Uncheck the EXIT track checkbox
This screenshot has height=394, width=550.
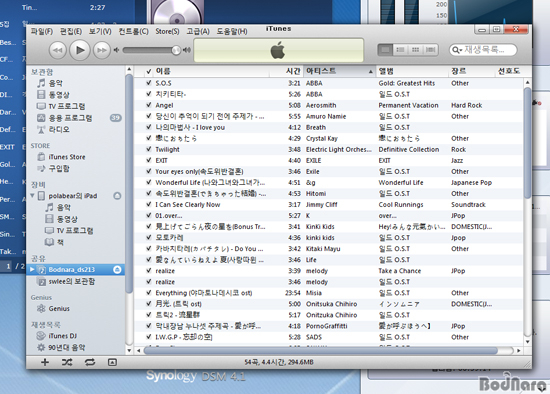click(x=149, y=160)
